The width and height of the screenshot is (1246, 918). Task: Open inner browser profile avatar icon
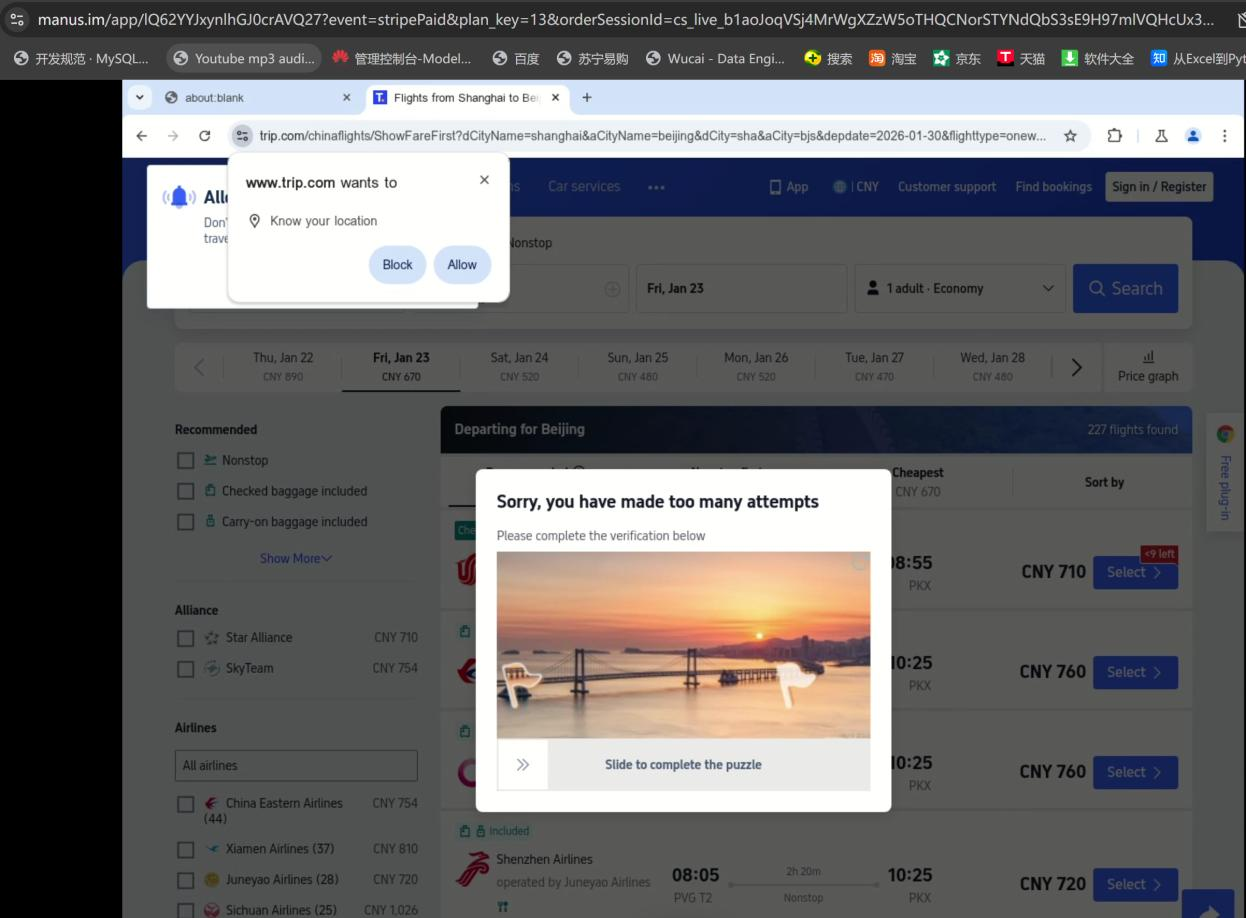tap(1192, 136)
